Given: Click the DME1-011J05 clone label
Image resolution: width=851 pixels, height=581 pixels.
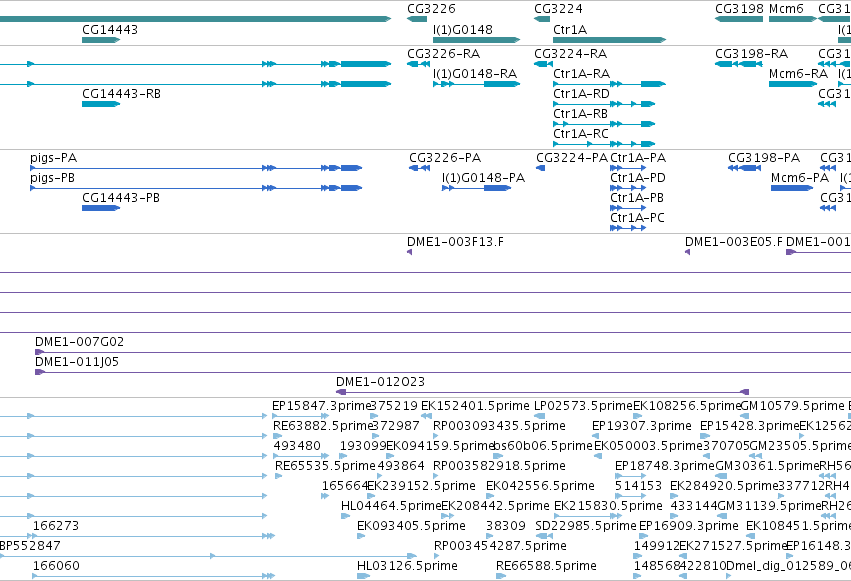Looking at the screenshot, I should [77, 362].
